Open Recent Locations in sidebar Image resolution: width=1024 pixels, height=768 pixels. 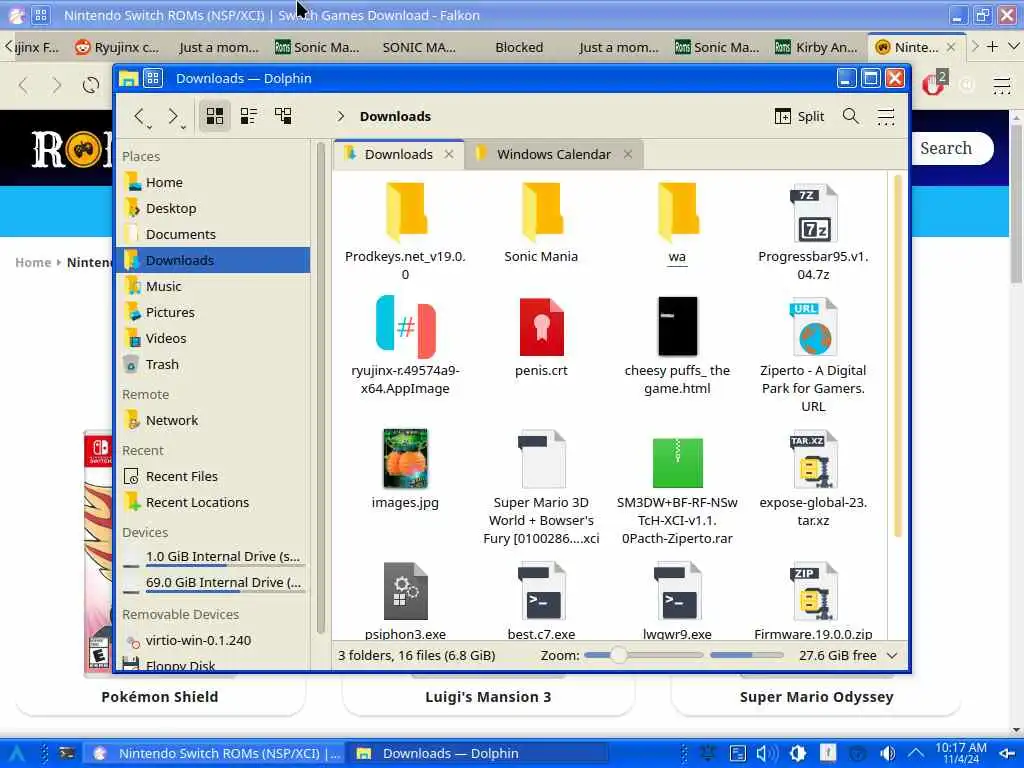coord(214,502)
